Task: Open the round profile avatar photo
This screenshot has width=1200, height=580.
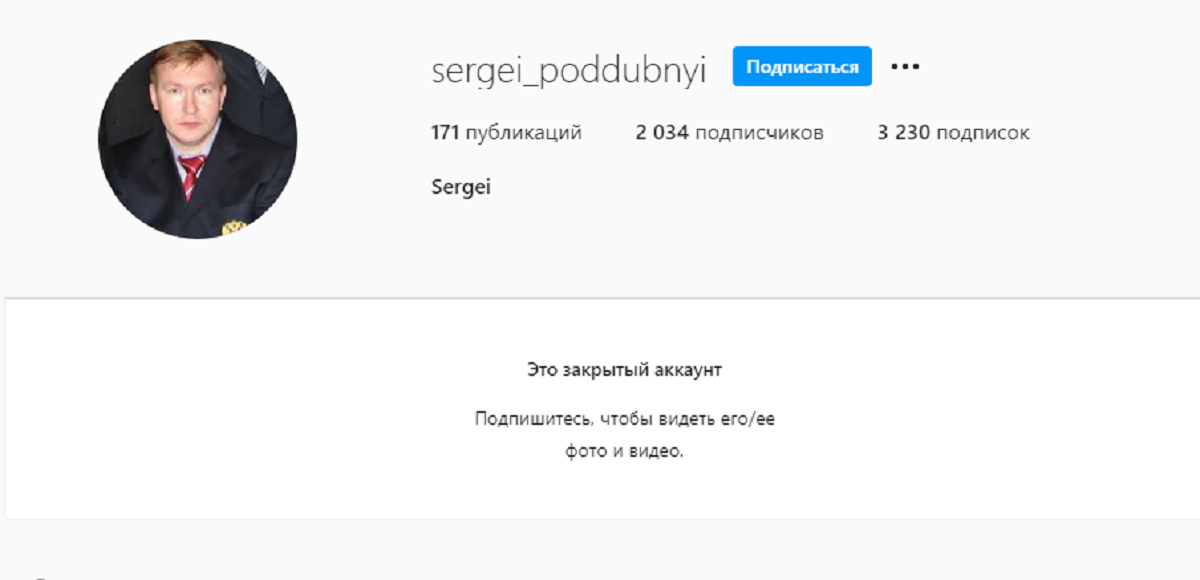Action: pos(197,139)
